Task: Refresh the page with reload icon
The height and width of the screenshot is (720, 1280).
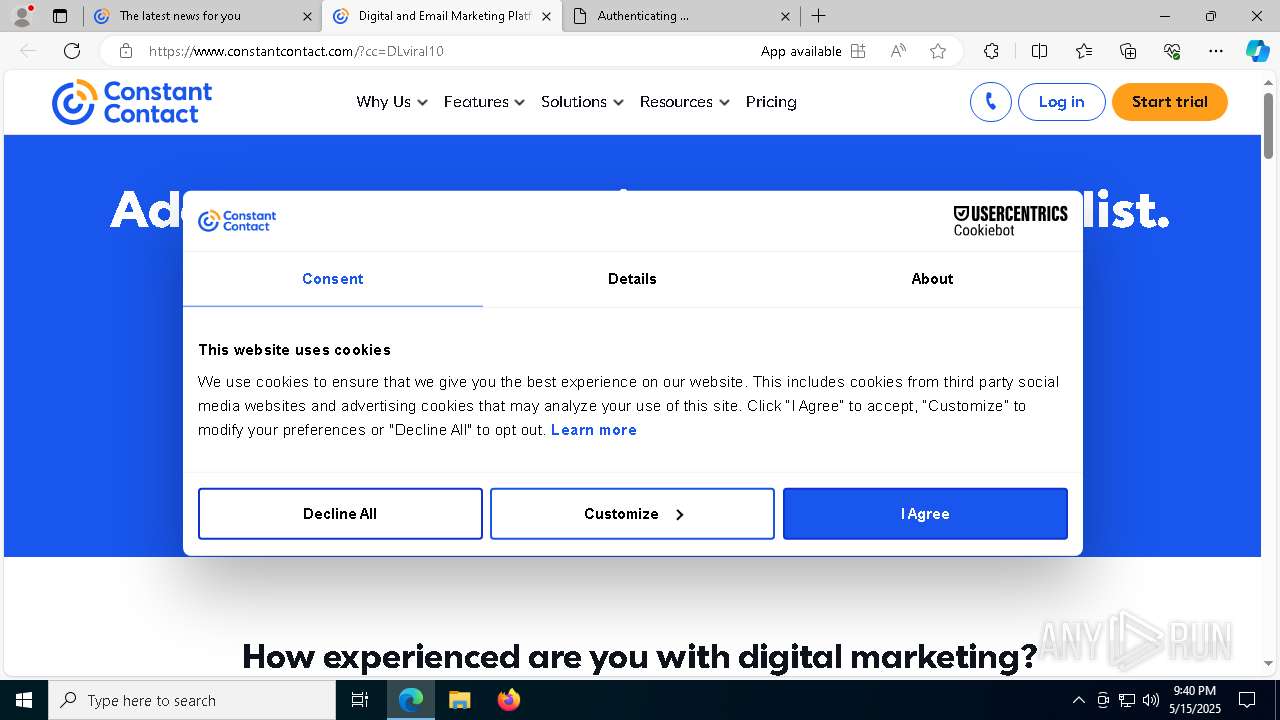Action: 72,51
